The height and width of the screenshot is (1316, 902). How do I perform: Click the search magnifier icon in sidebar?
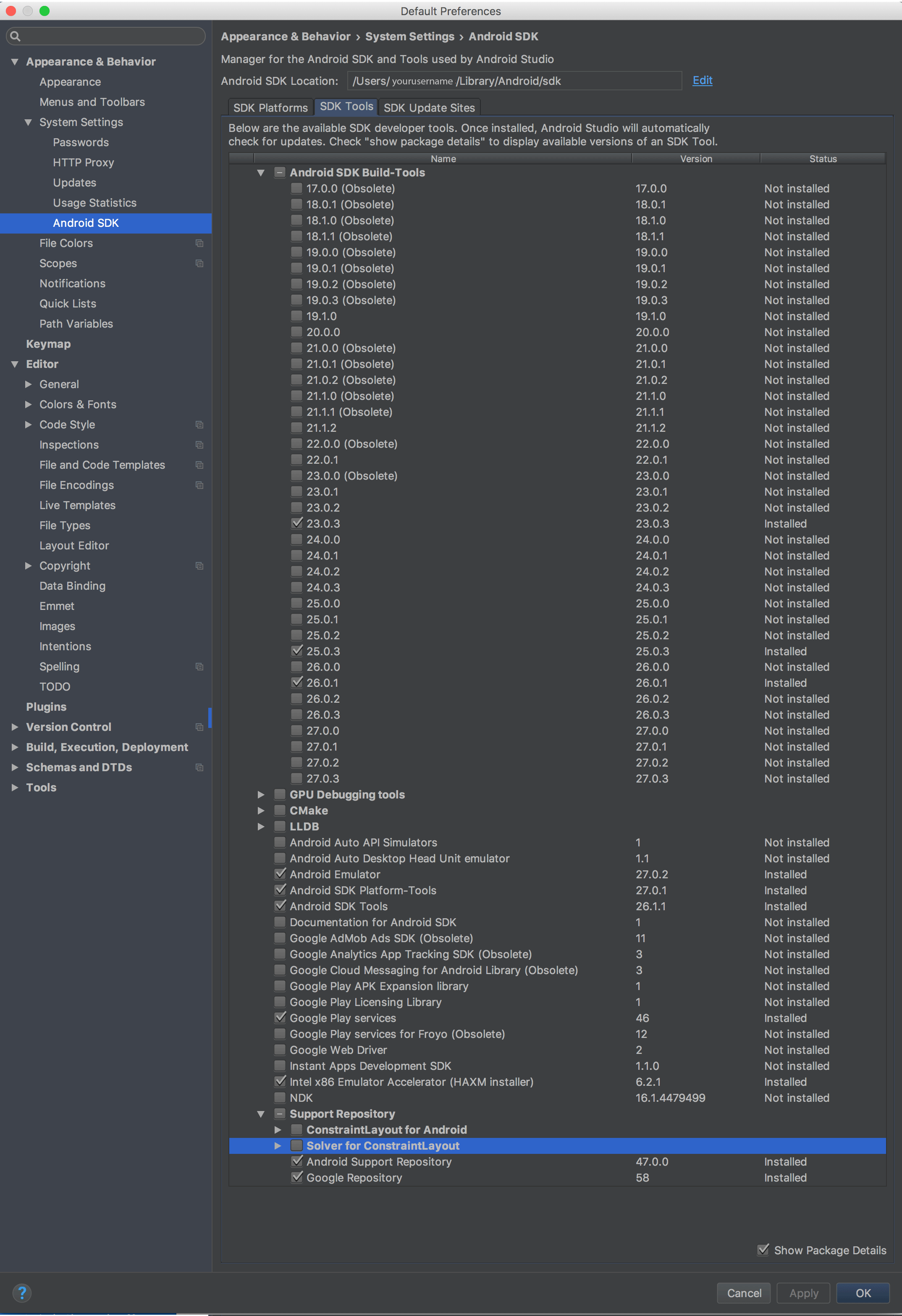[x=15, y=36]
